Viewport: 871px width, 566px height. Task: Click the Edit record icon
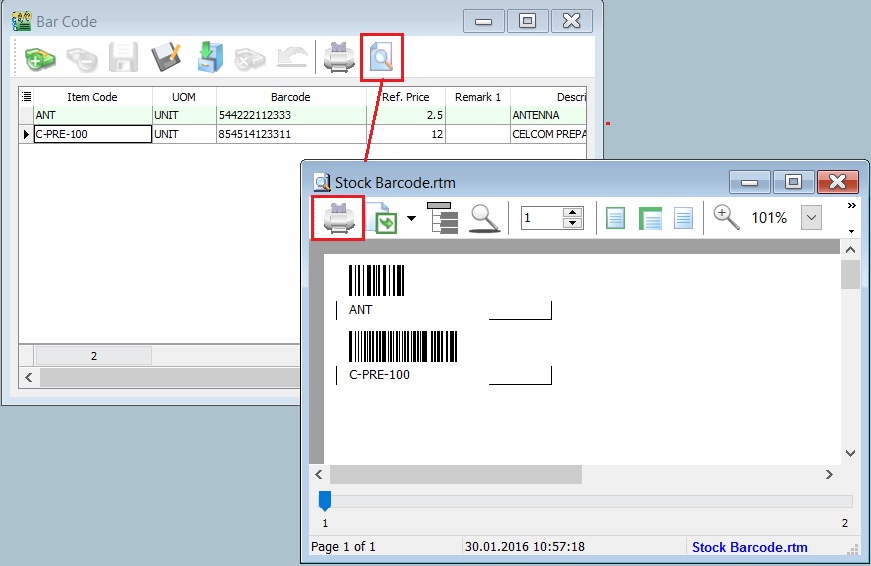click(166, 59)
